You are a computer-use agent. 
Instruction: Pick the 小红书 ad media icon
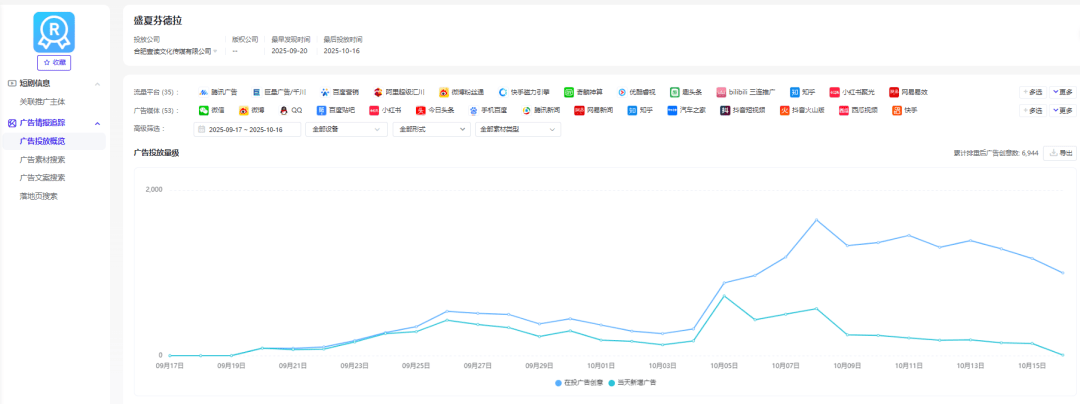pyautogui.click(x=375, y=110)
